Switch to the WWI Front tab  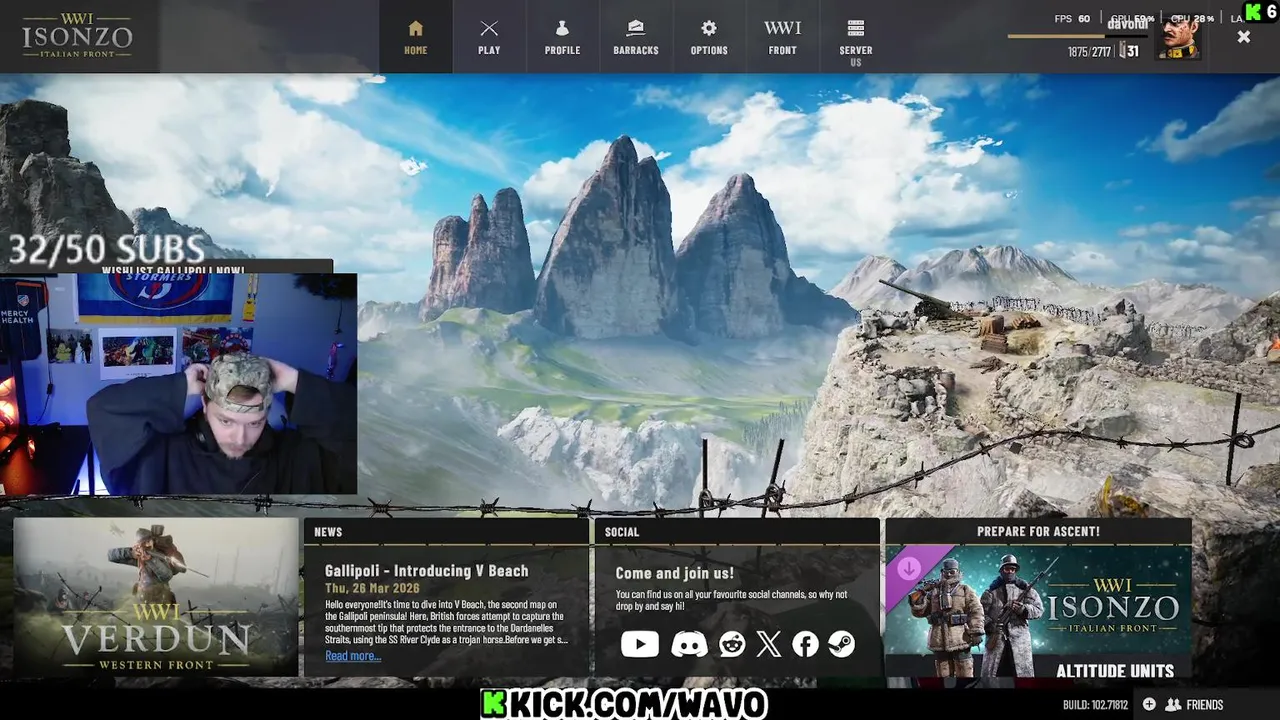tap(782, 37)
